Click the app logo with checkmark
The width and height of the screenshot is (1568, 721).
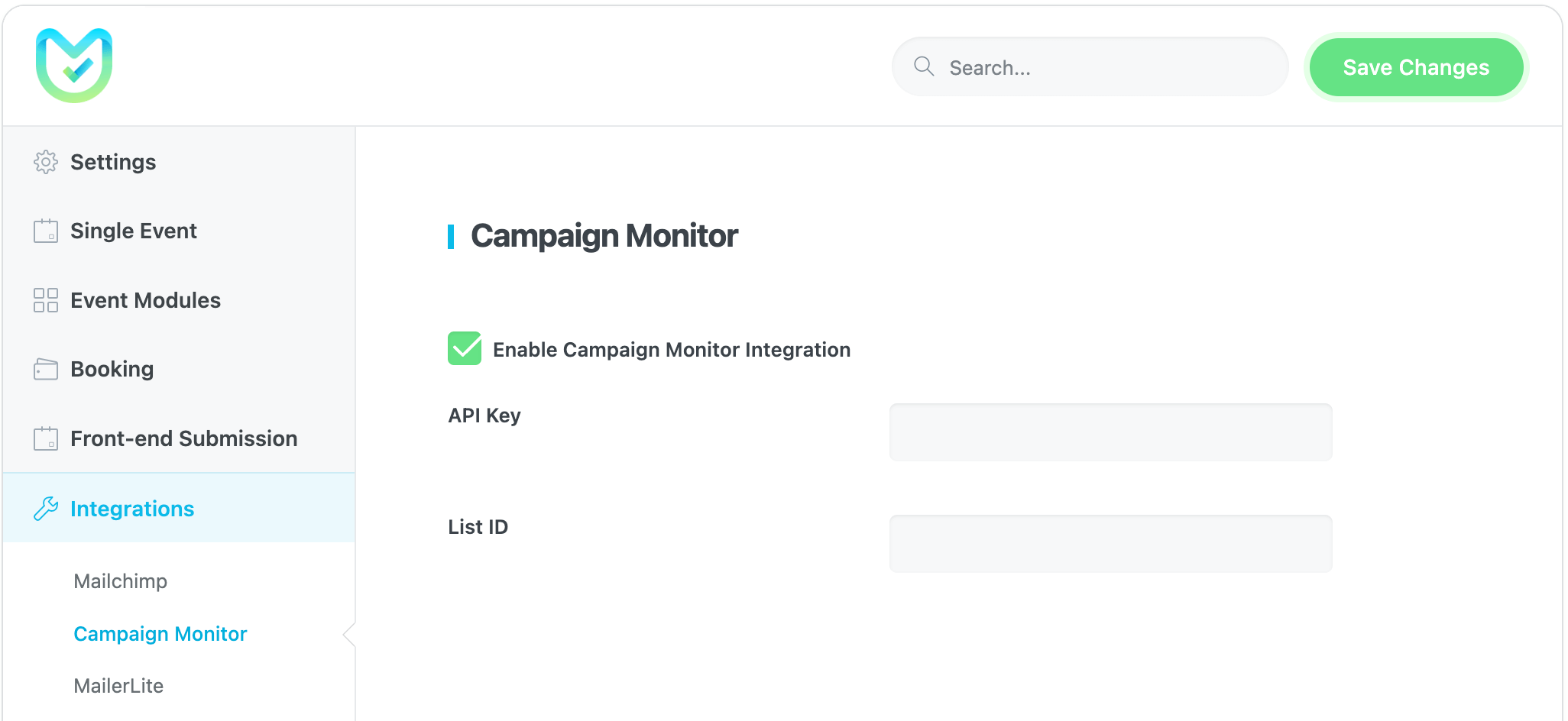pos(74,66)
